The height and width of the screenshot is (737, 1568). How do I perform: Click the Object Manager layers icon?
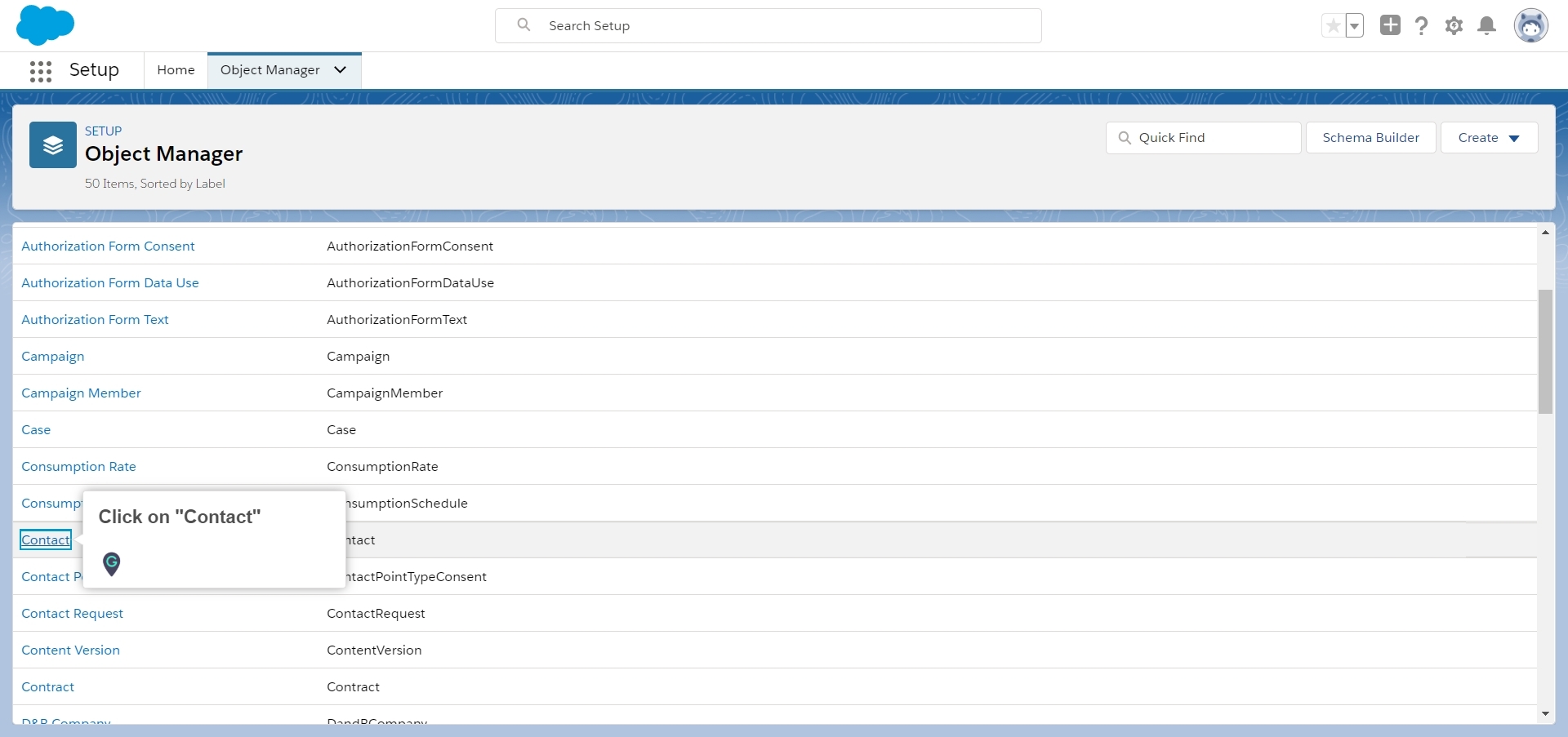(x=53, y=145)
